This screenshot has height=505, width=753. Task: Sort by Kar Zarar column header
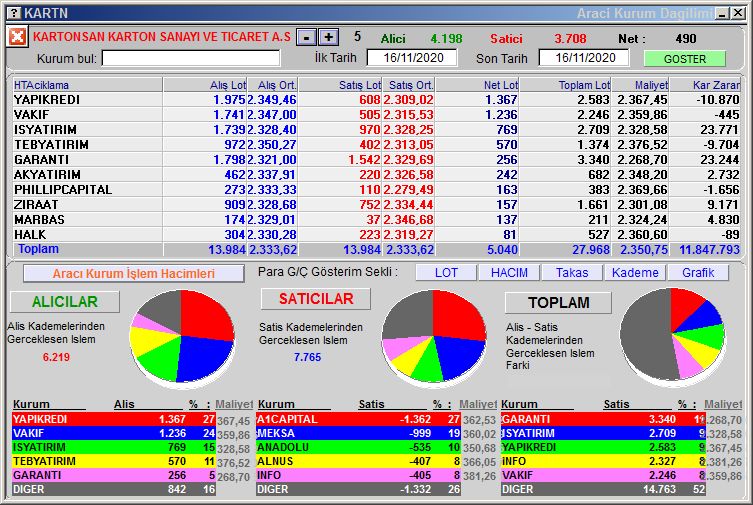click(705, 85)
